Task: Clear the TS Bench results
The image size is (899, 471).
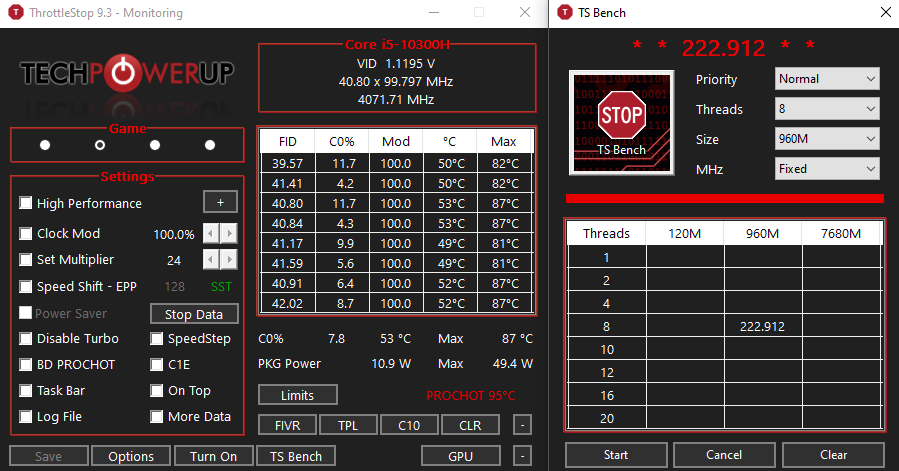Action: pyautogui.click(x=833, y=454)
